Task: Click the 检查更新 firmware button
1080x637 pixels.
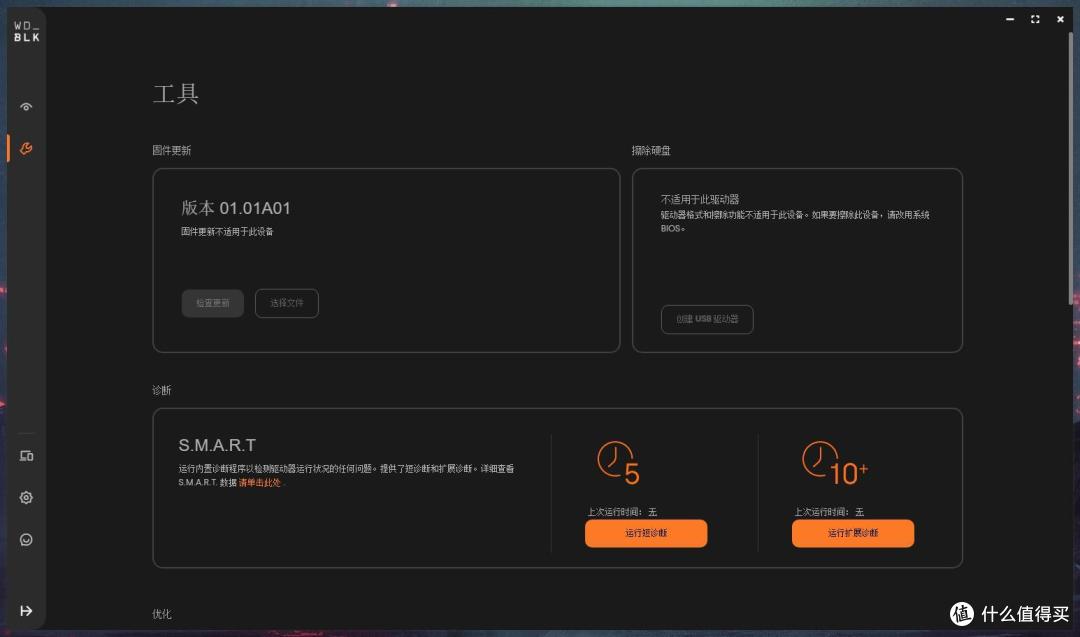Action: 213,303
